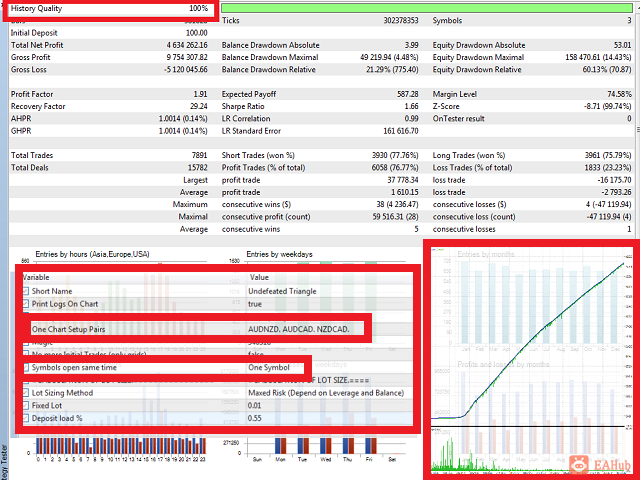Select the GHPR row label

21,131
